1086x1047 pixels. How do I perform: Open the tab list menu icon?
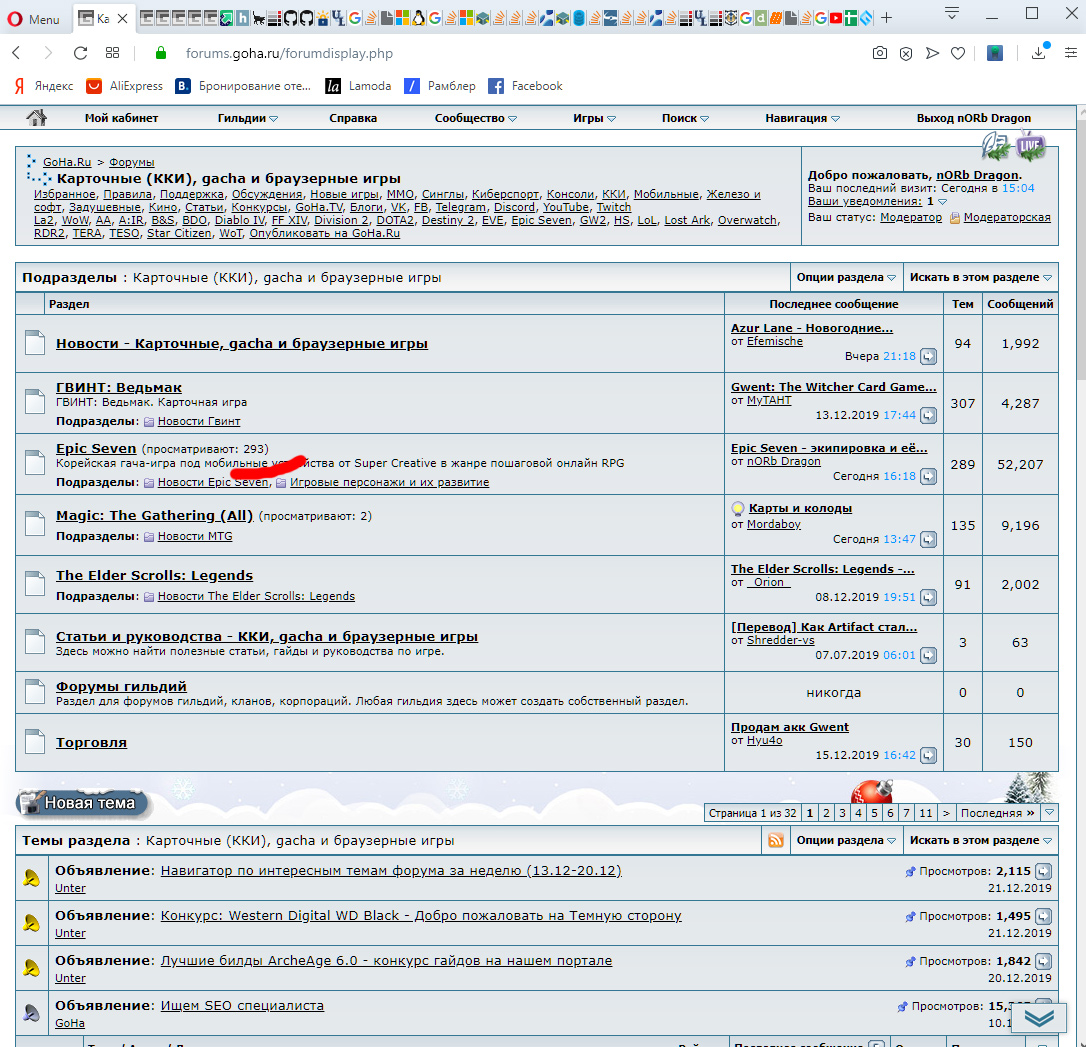click(952, 13)
